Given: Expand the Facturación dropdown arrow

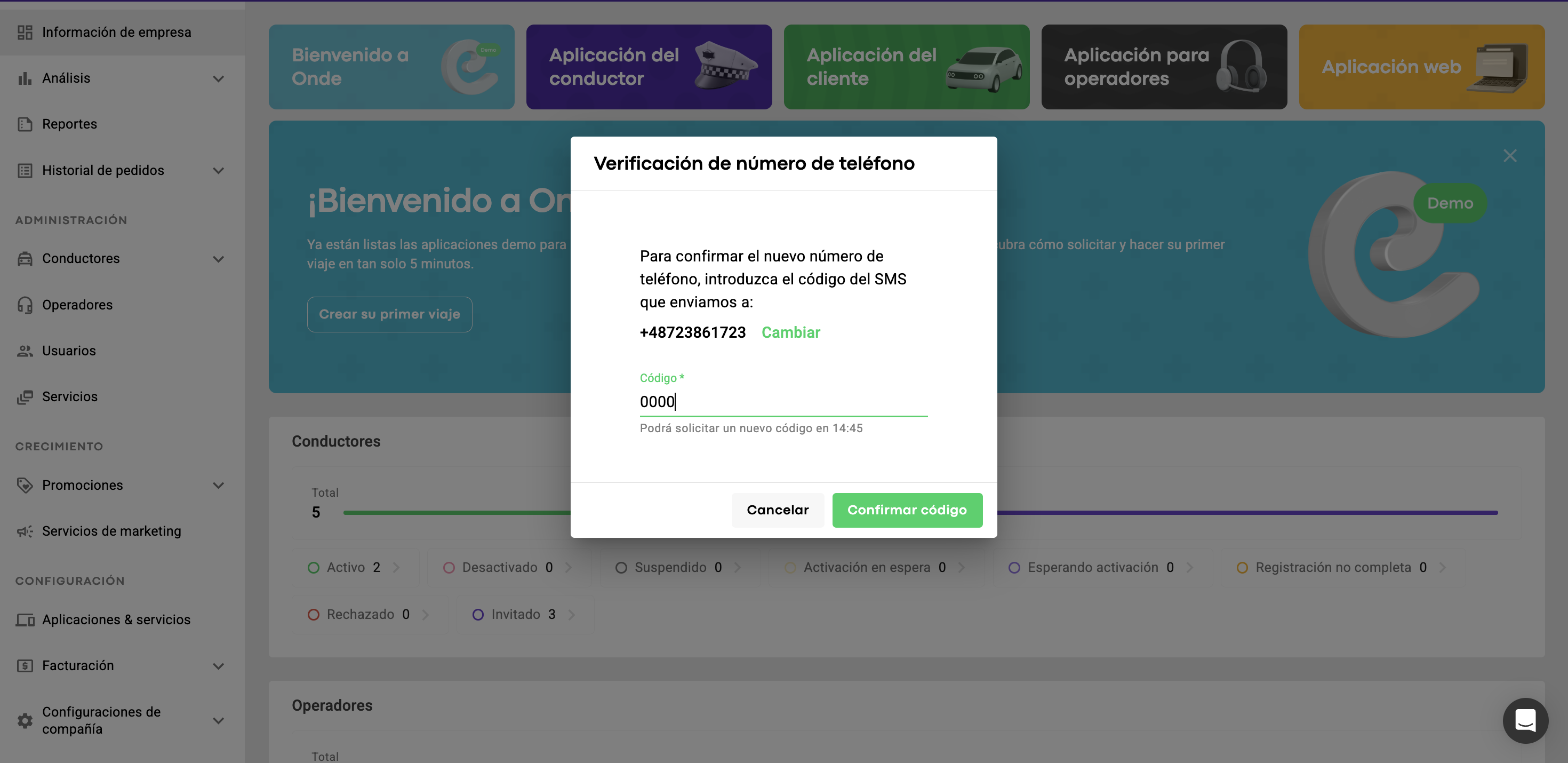Looking at the screenshot, I should [219, 666].
